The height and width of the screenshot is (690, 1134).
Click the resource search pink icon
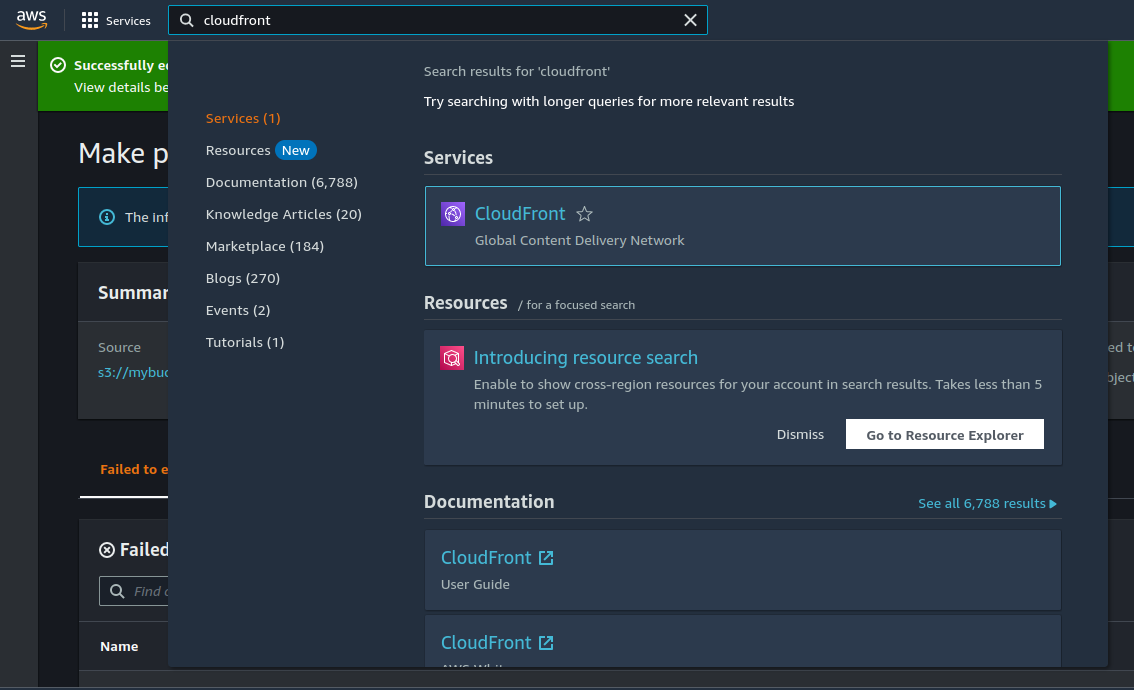452,358
